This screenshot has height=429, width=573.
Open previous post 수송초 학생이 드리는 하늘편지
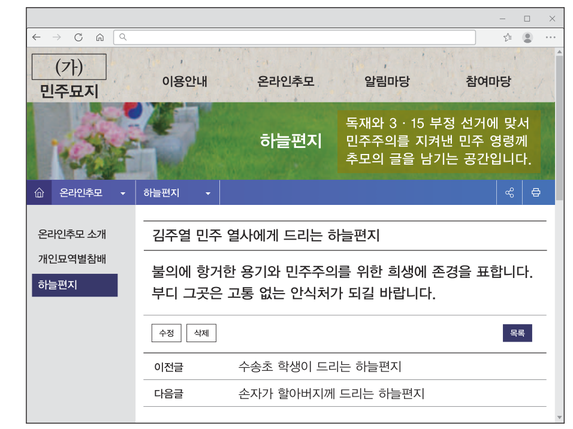[x=320, y=367]
